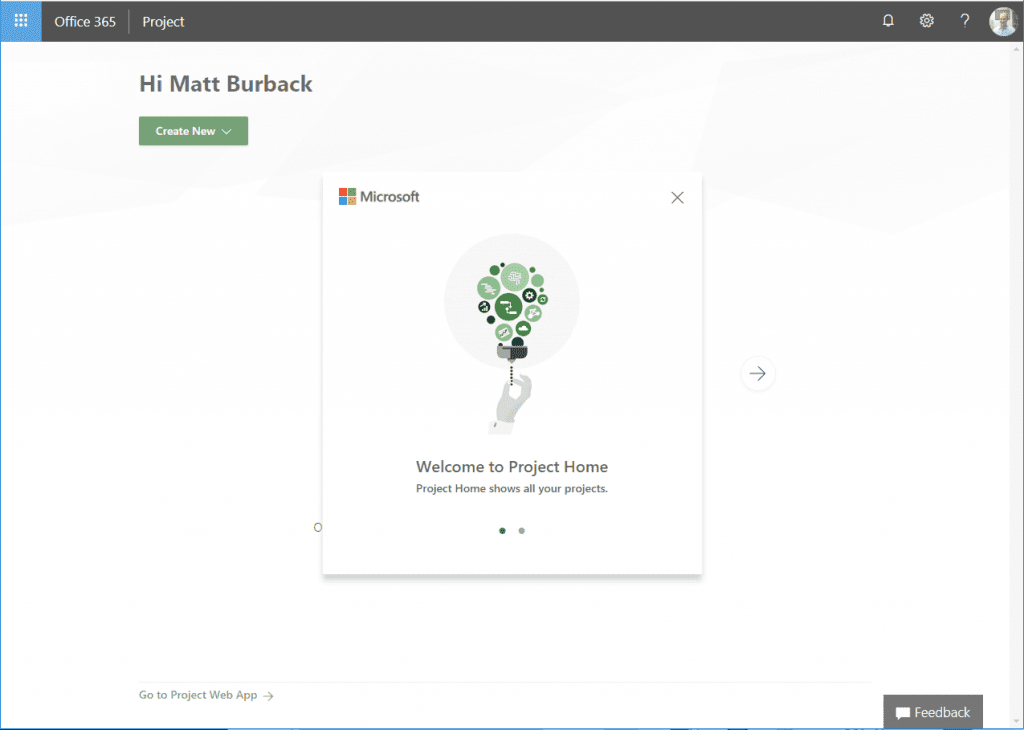
Task: Open the user profile avatar menu
Action: 1003,21
